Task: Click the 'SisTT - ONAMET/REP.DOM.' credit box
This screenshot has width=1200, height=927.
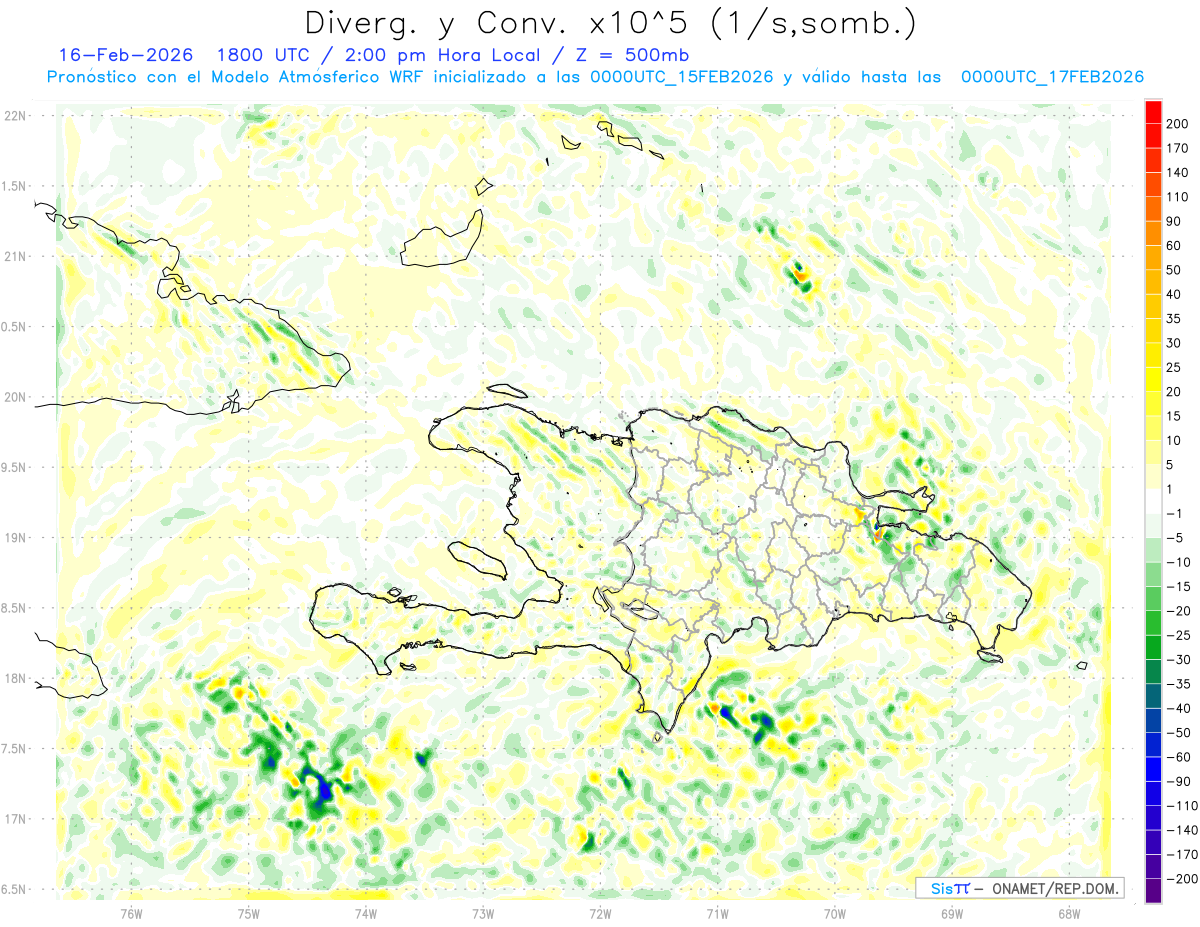Action: tap(1019, 888)
